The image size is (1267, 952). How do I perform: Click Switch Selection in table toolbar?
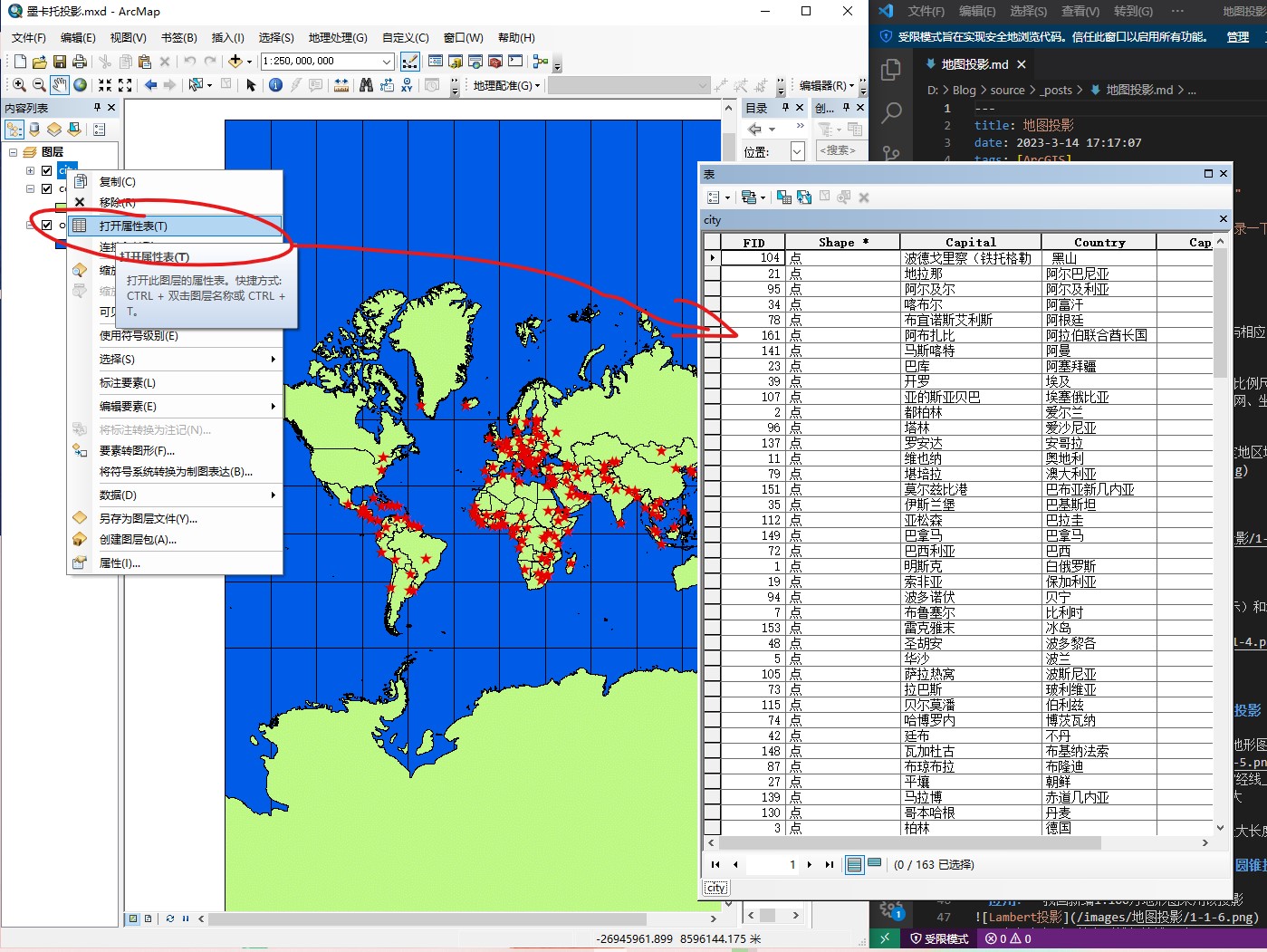[x=804, y=197]
